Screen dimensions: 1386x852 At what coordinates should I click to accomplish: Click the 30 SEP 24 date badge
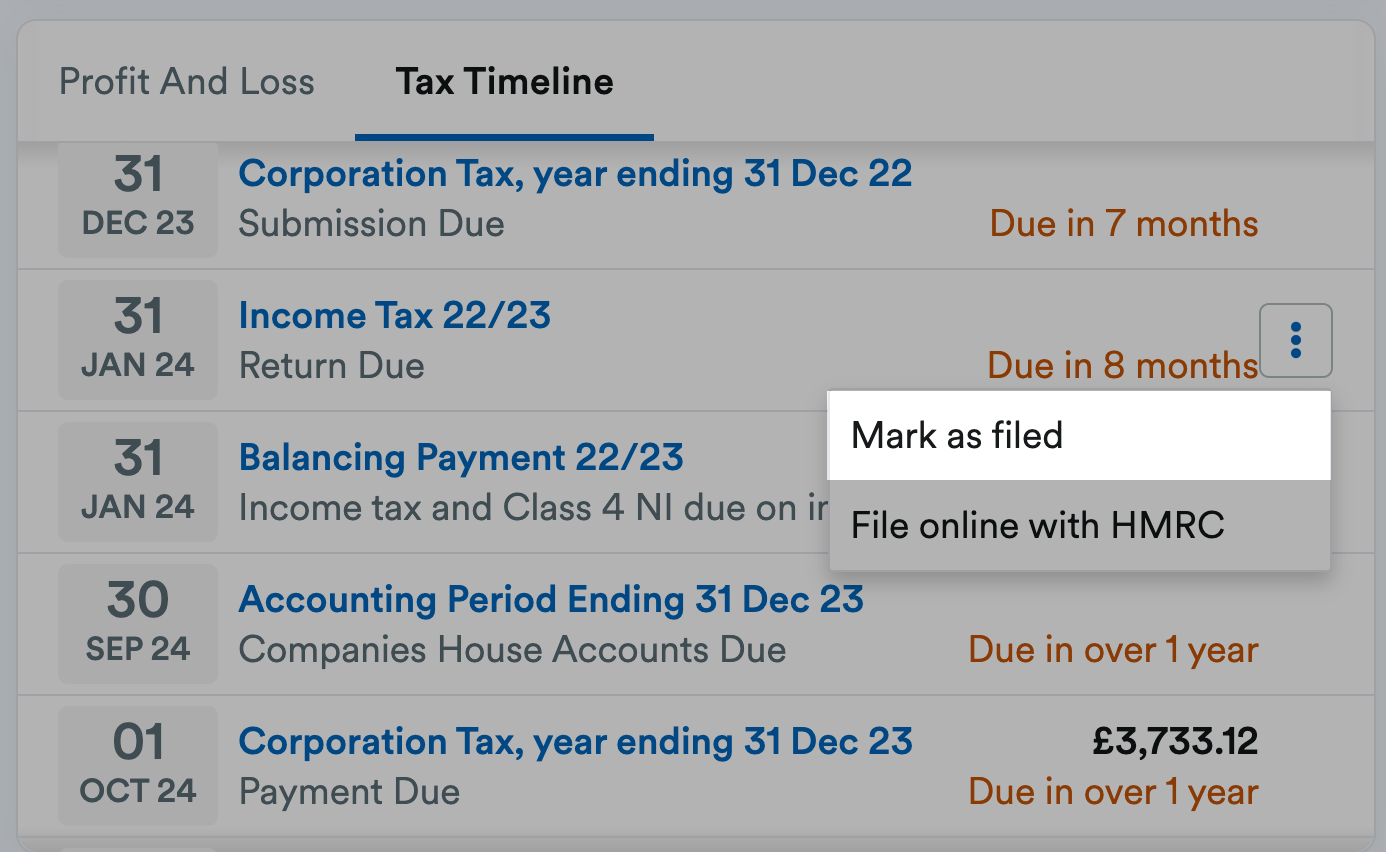pos(138,624)
